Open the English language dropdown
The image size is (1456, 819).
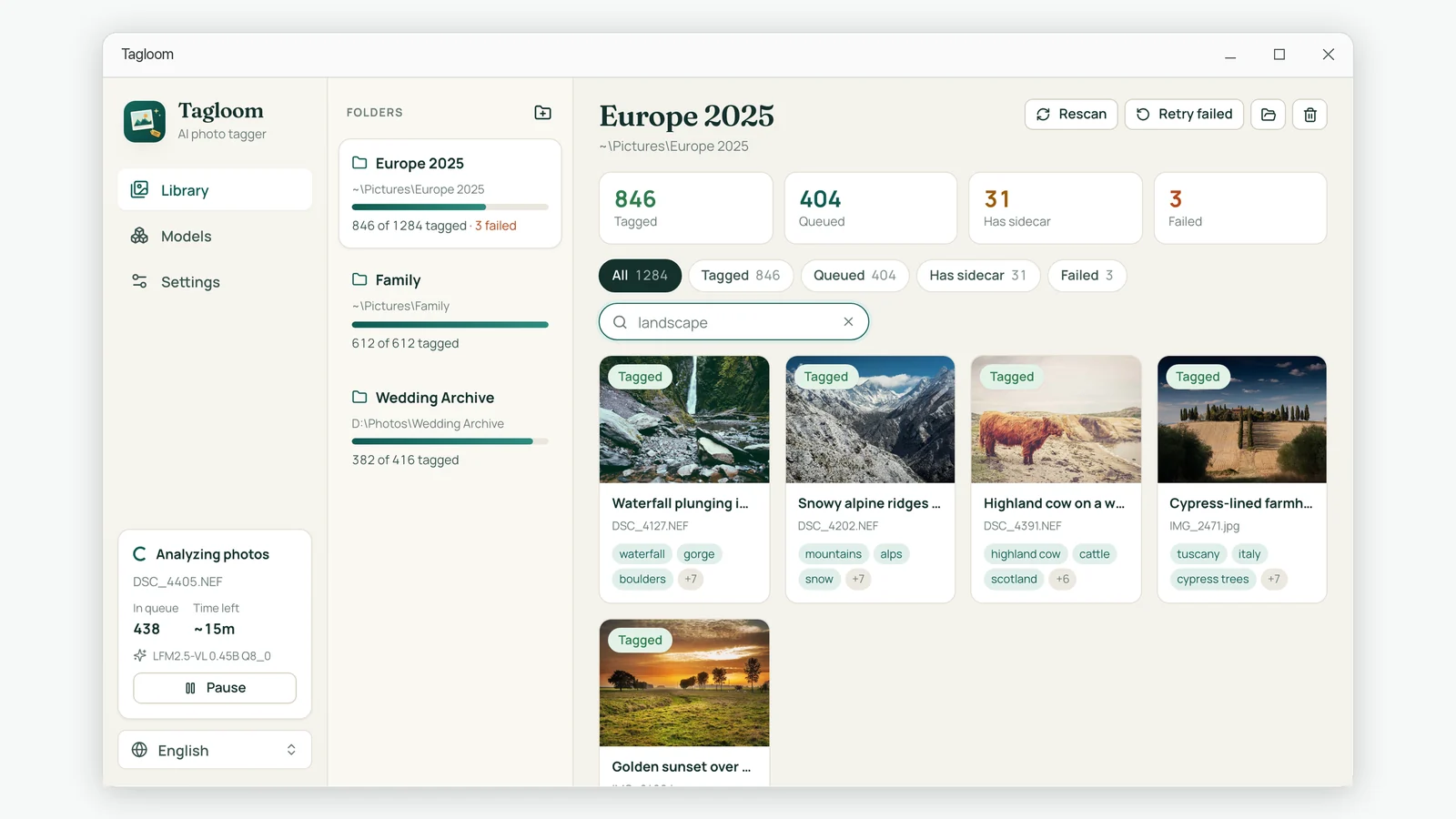pos(215,750)
